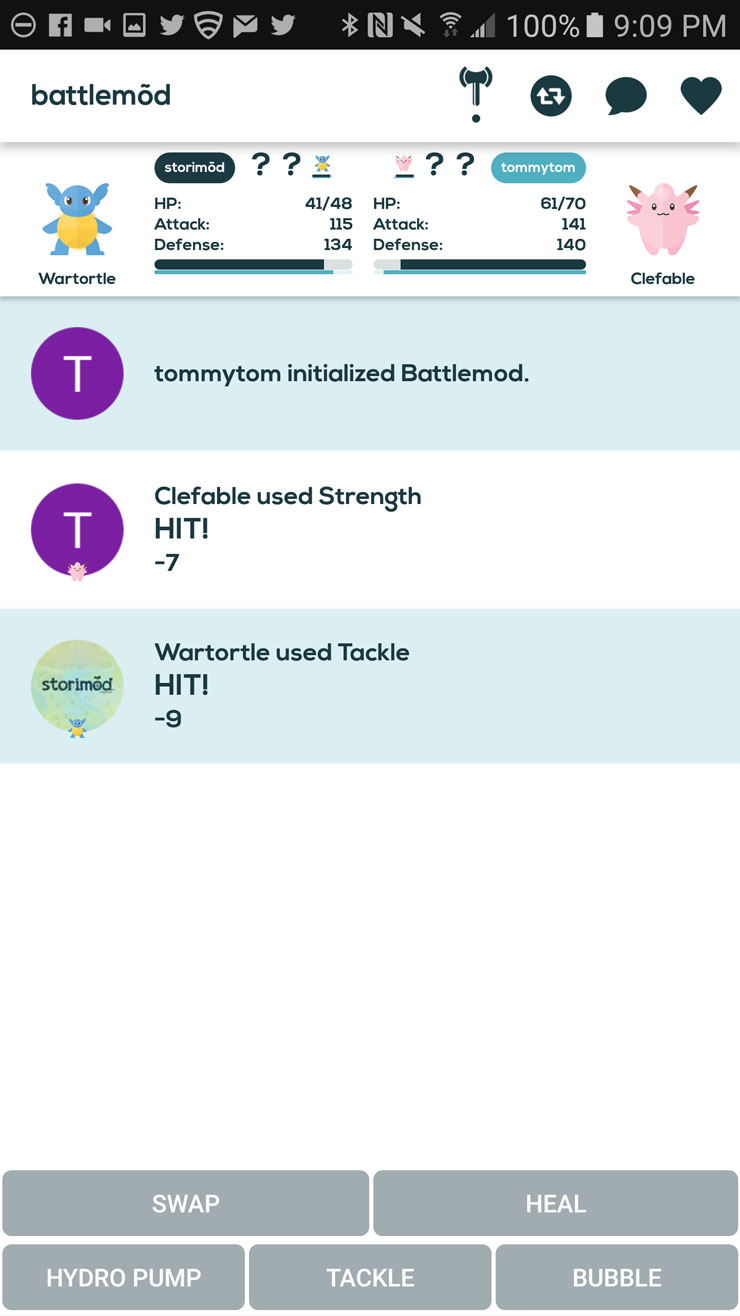The width and height of the screenshot is (740, 1316).
Task: Open the chat bubble icon
Action: tap(626, 97)
